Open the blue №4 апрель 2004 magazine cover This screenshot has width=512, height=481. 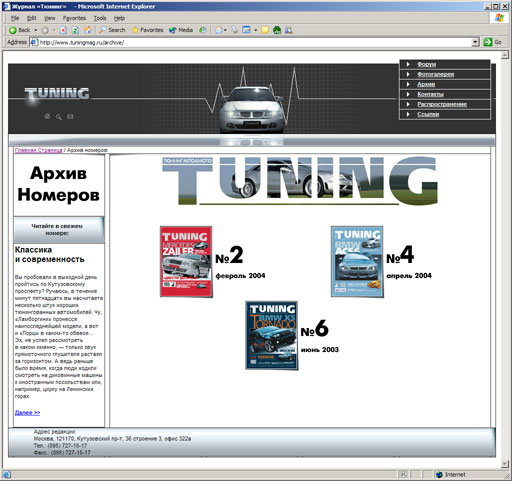[x=357, y=262]
